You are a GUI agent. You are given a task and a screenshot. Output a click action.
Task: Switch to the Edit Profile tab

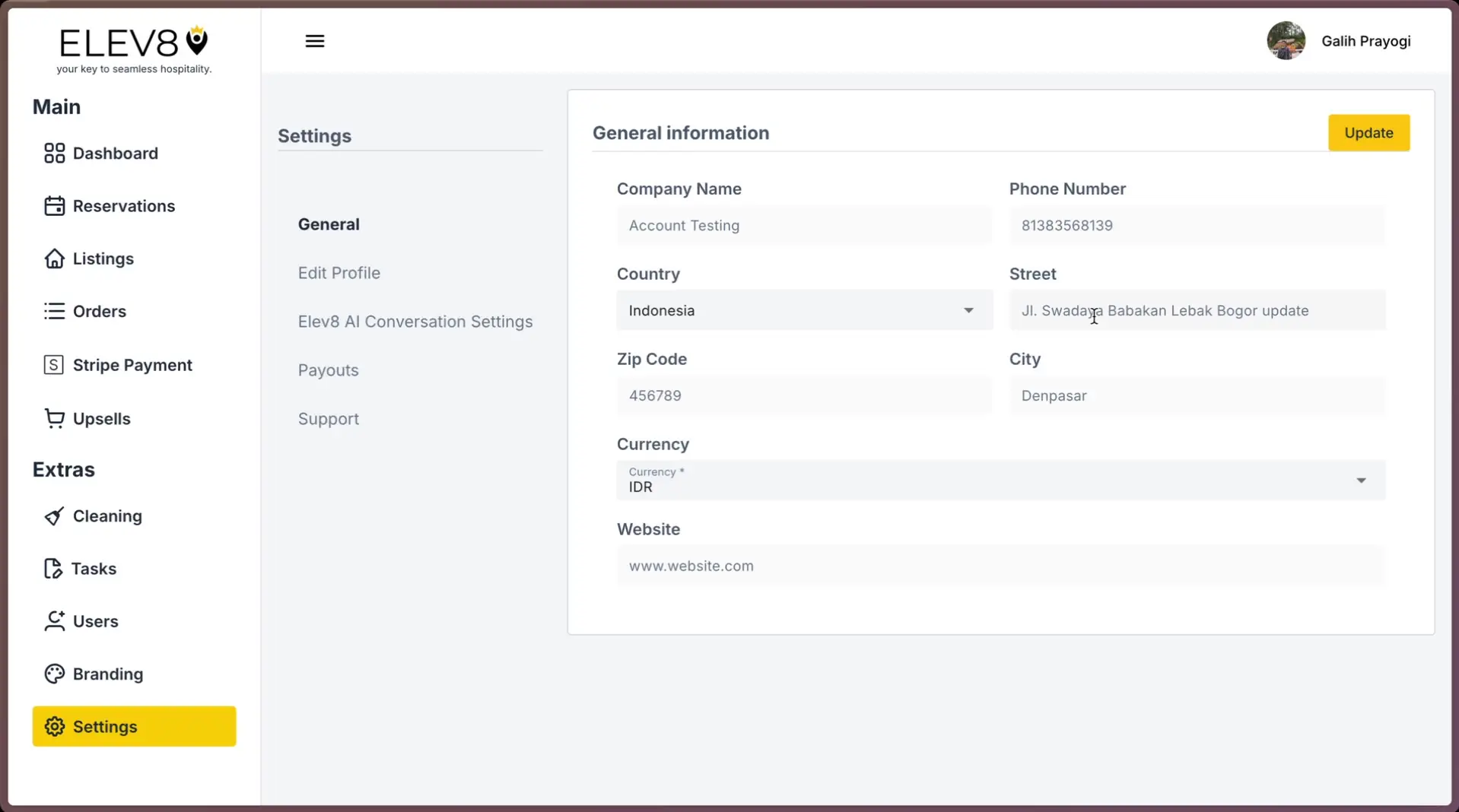[339, 272]
